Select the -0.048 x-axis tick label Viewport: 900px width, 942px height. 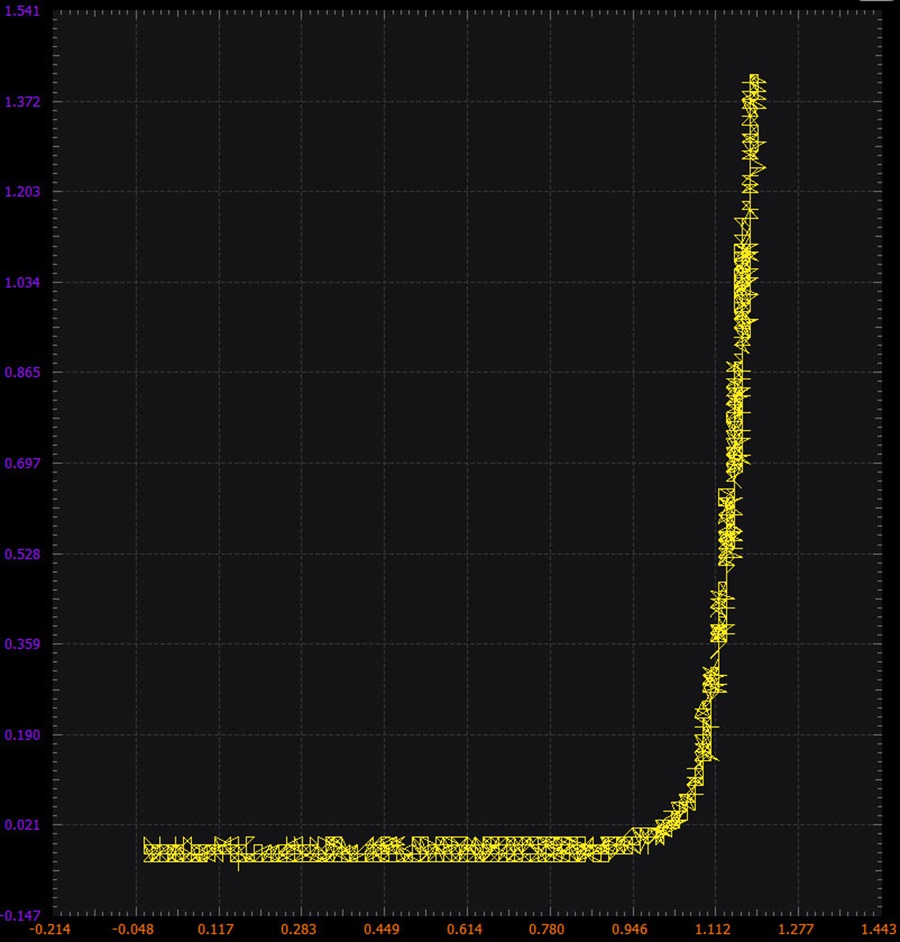pyautogui.click(x=133, y=930)
